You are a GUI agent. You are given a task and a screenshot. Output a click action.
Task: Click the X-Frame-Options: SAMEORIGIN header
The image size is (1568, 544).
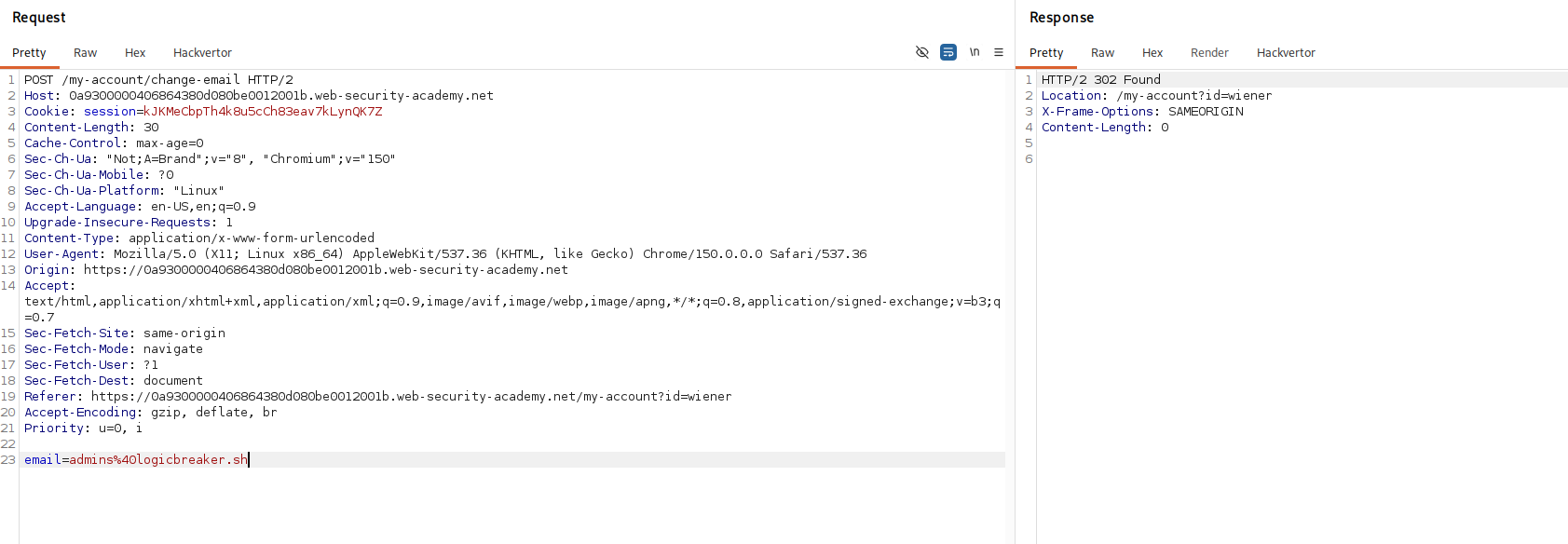(x=1142, y=112)
